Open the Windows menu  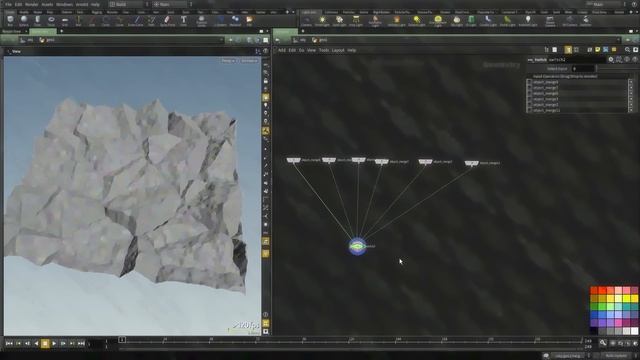click(64, 4)
